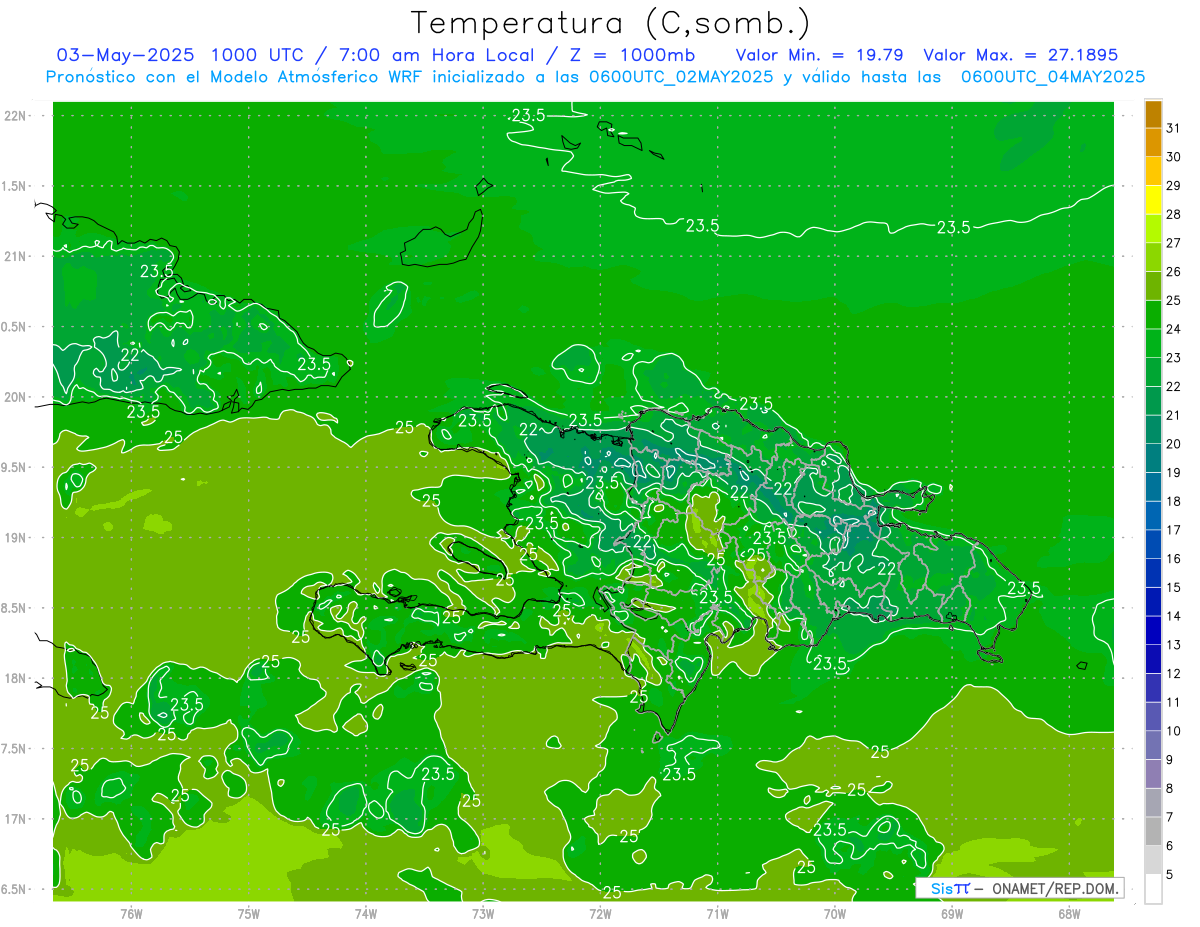This screenshot has width=1200, height=927.
Task: Click the dark blue legend band between 13 and 14
Action: click(x=1153, y=631)
